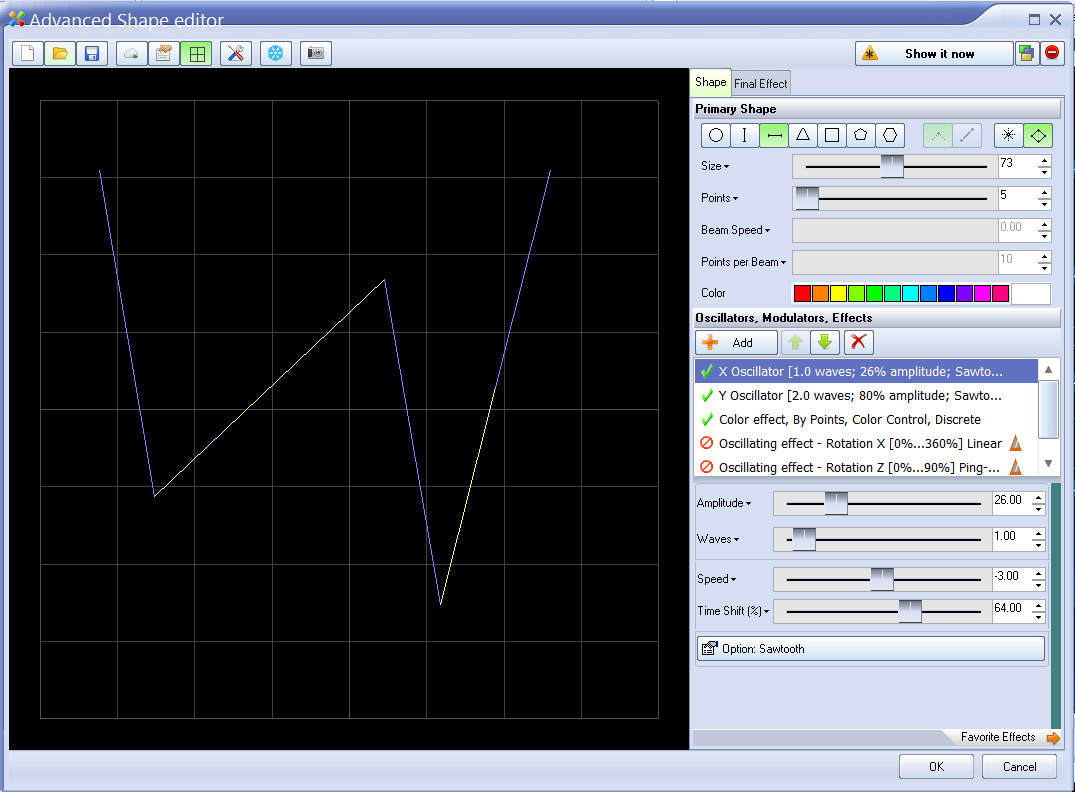The image size is (1075, 792).
Task: Disable the Y Oscillator effect checkmark
Action: pos(708,395)
